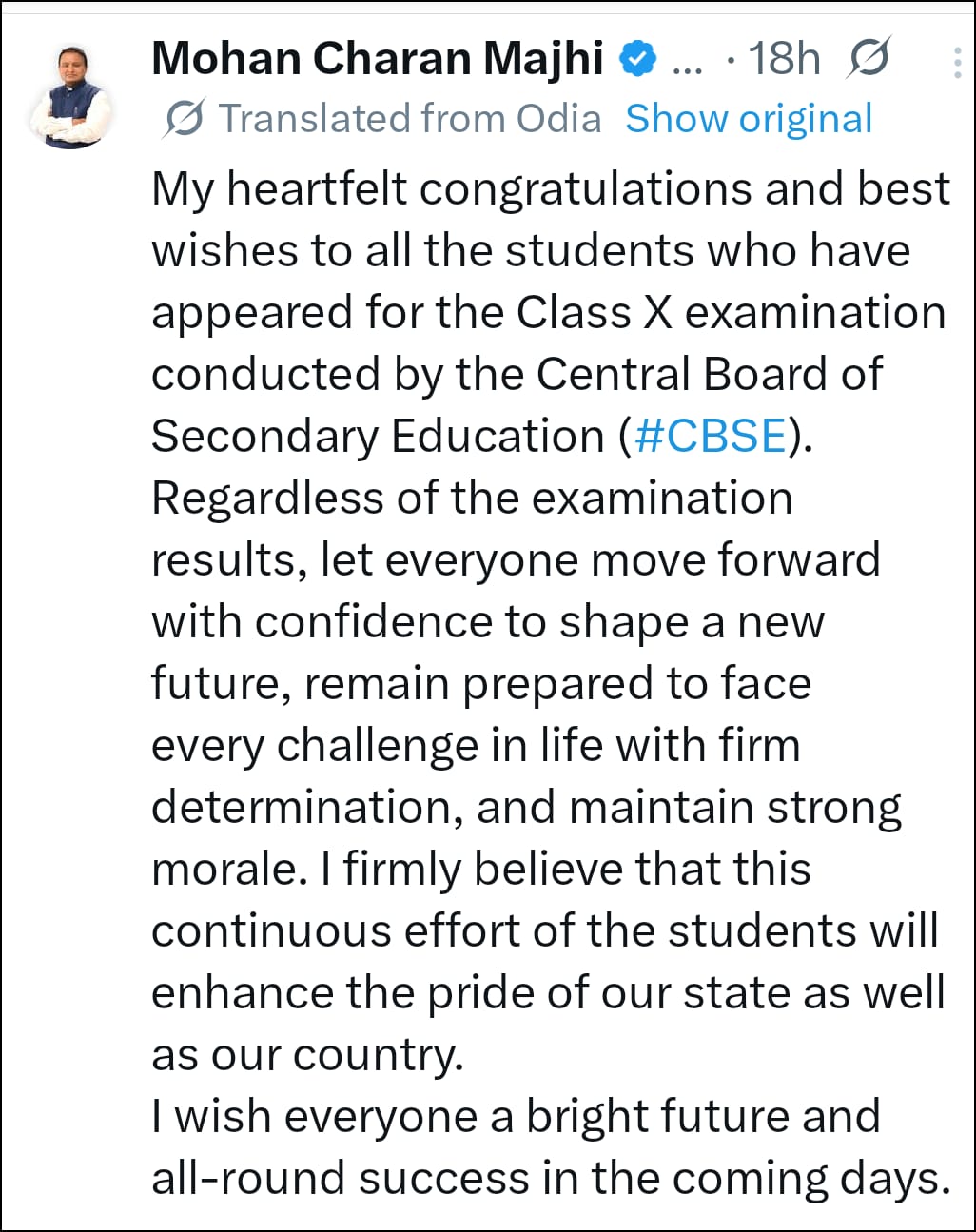Image resolution: width=976 pixels, height=1232 pixels.
Task: Click the line I wish everyone a bright future
Action: click(x=517, y=1116)
